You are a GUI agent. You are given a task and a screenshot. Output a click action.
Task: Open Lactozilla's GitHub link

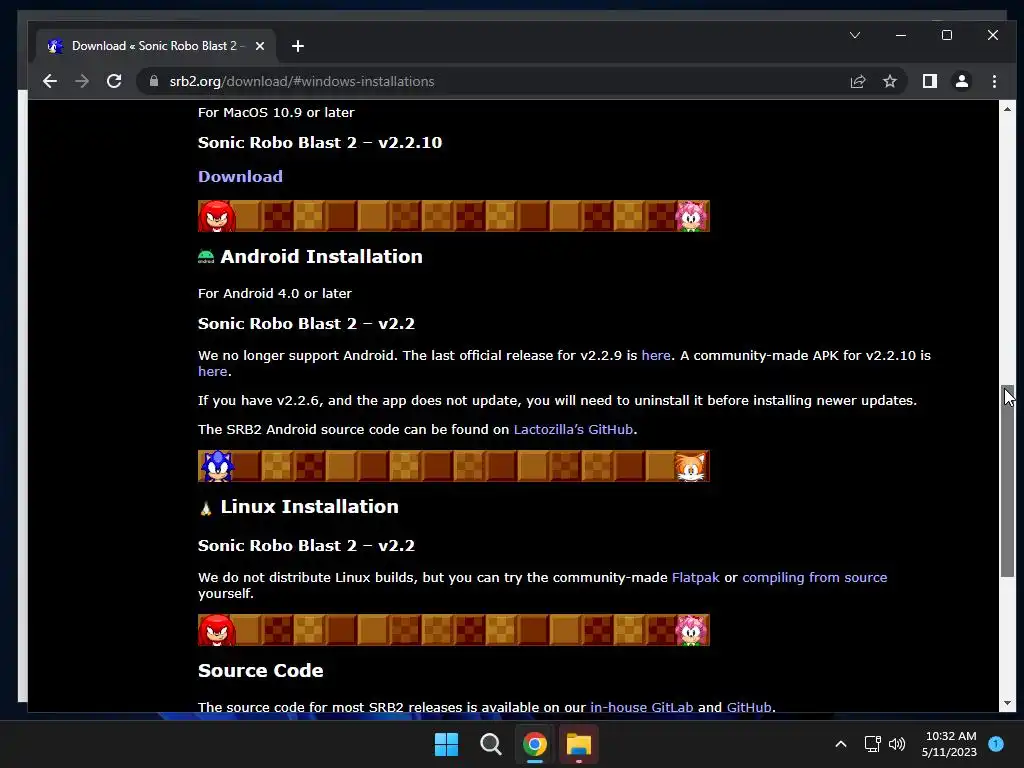pyautogui.click(x=573, y=429)
